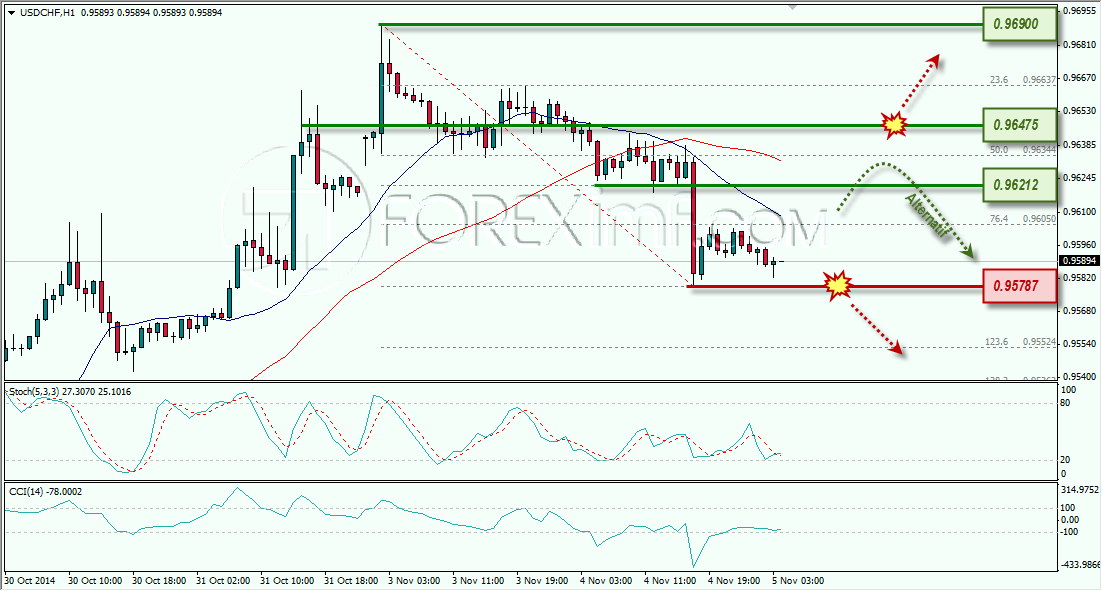
Task: Click time axis label 30 Oct 18:00
Action: pos(159,580)
